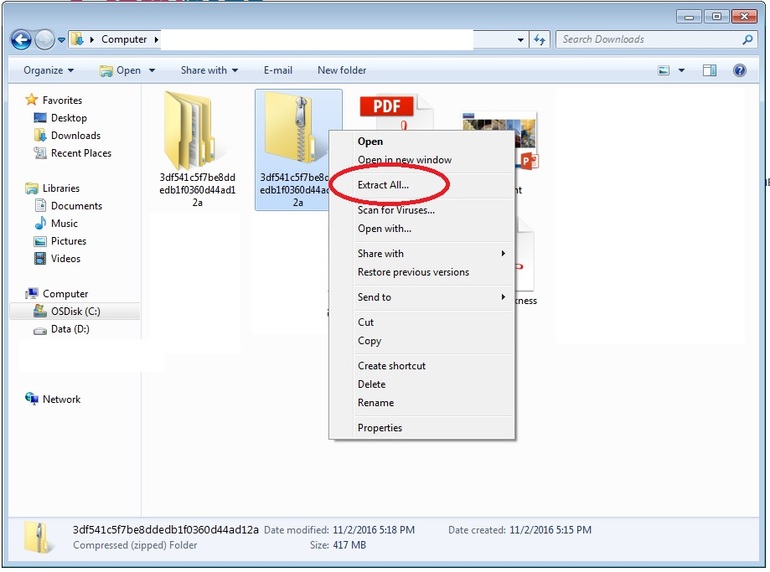Click the Forward navigation arrow
Image resolution: width=770 pixels, height=572 pixels.
[45, 40]
